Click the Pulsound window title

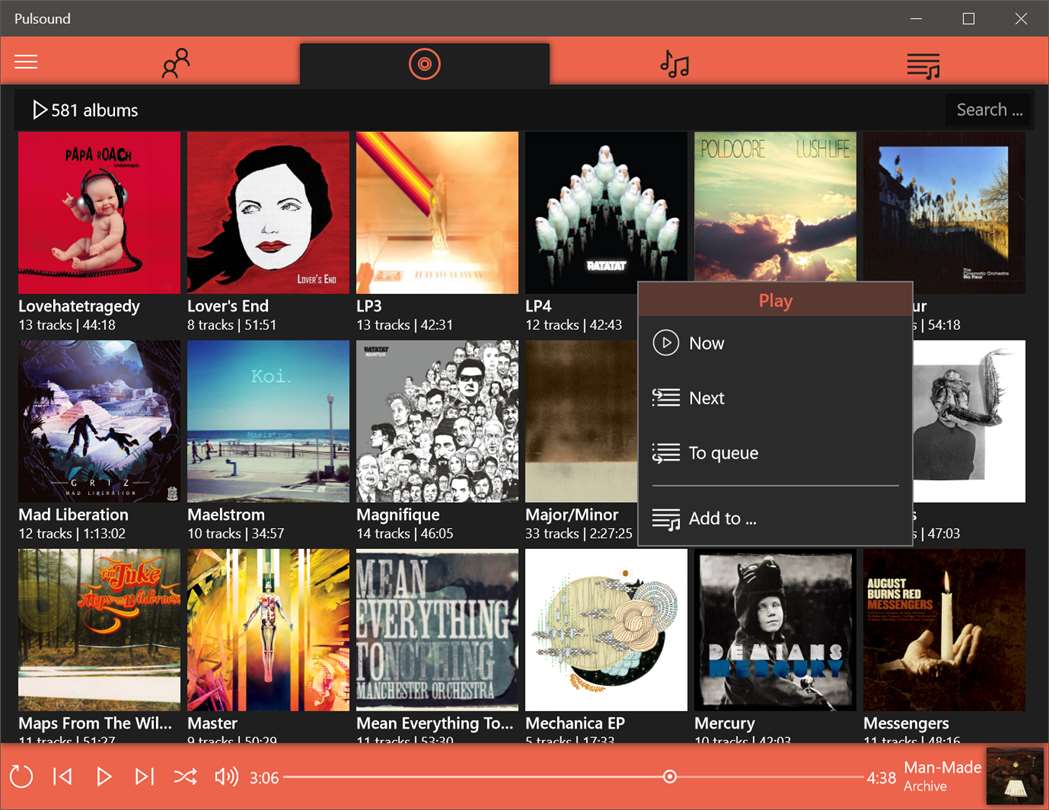click(x=42, y=18)
